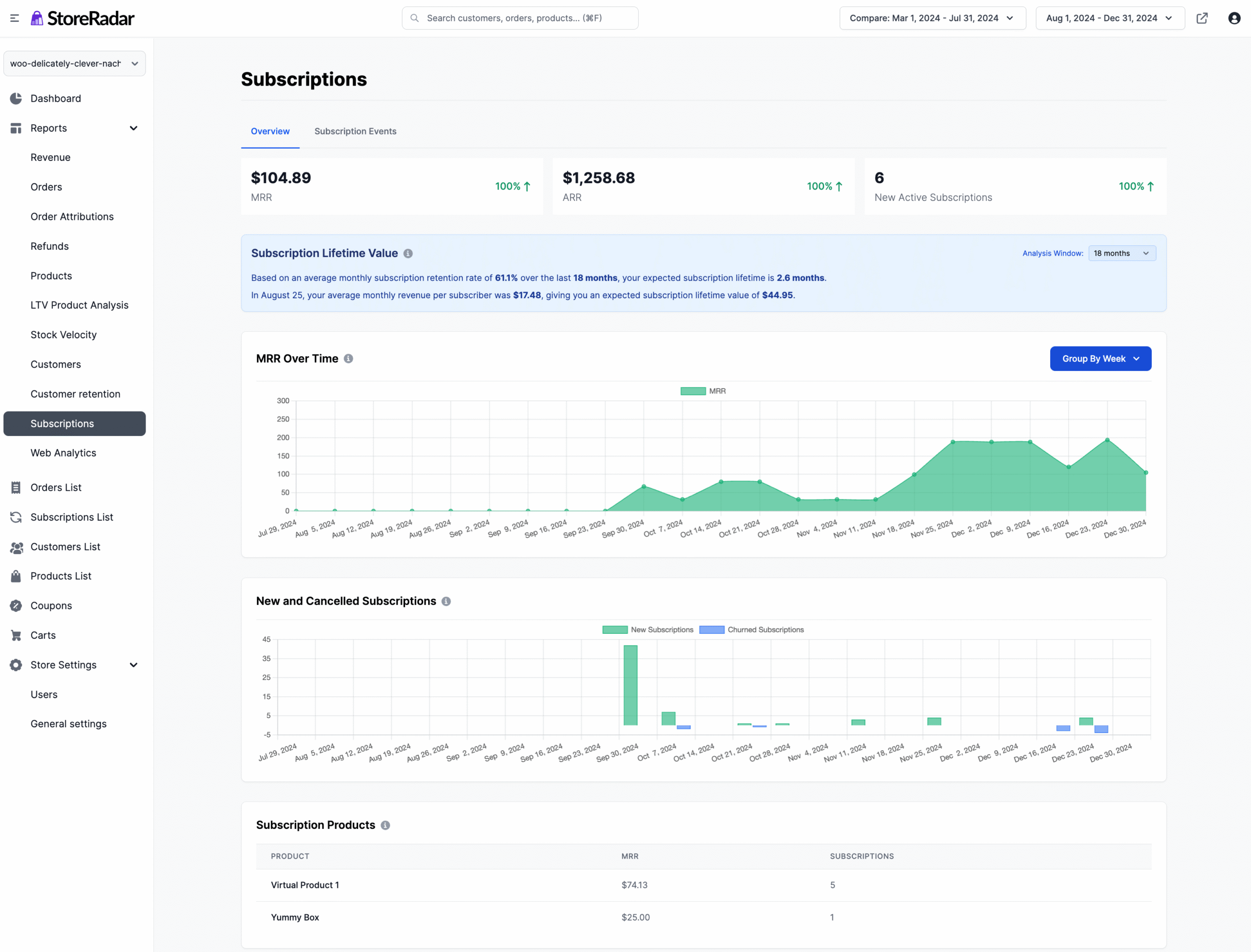Click the user profile avatar icon
Screen dimensions: 1251x952
click(1234, 18)
